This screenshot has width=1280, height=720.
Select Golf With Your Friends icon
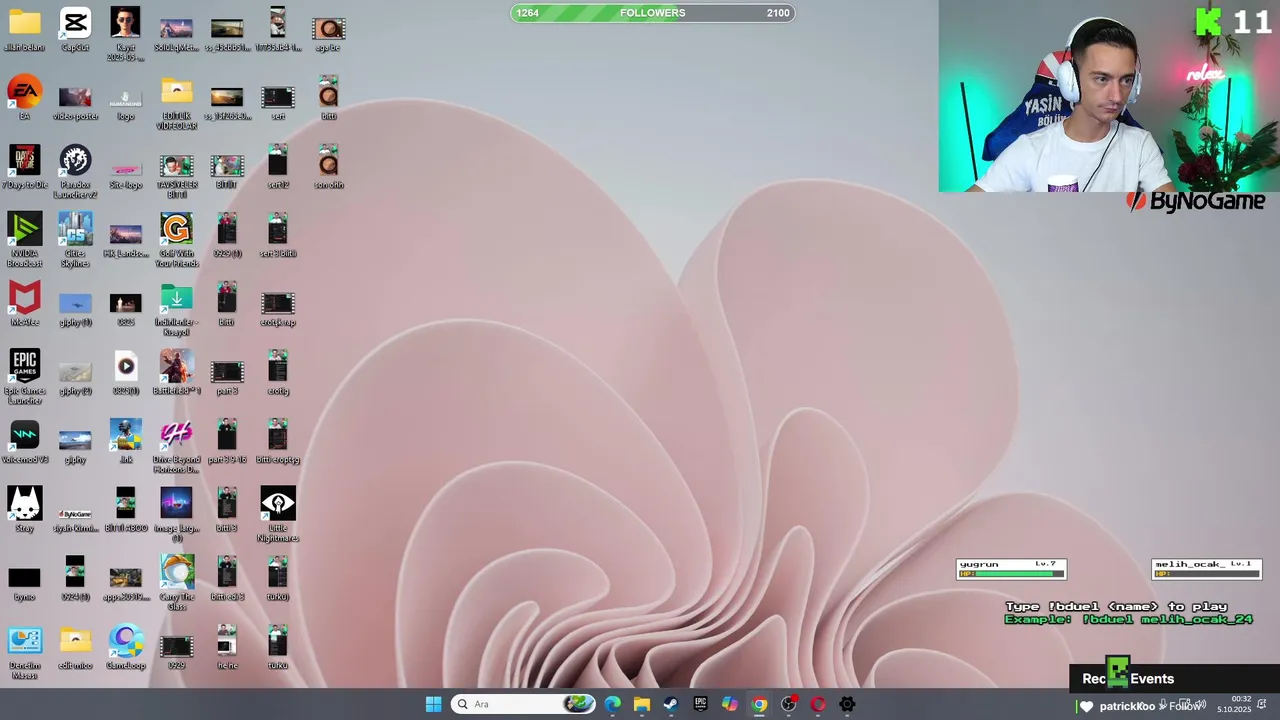pos(176,240)
